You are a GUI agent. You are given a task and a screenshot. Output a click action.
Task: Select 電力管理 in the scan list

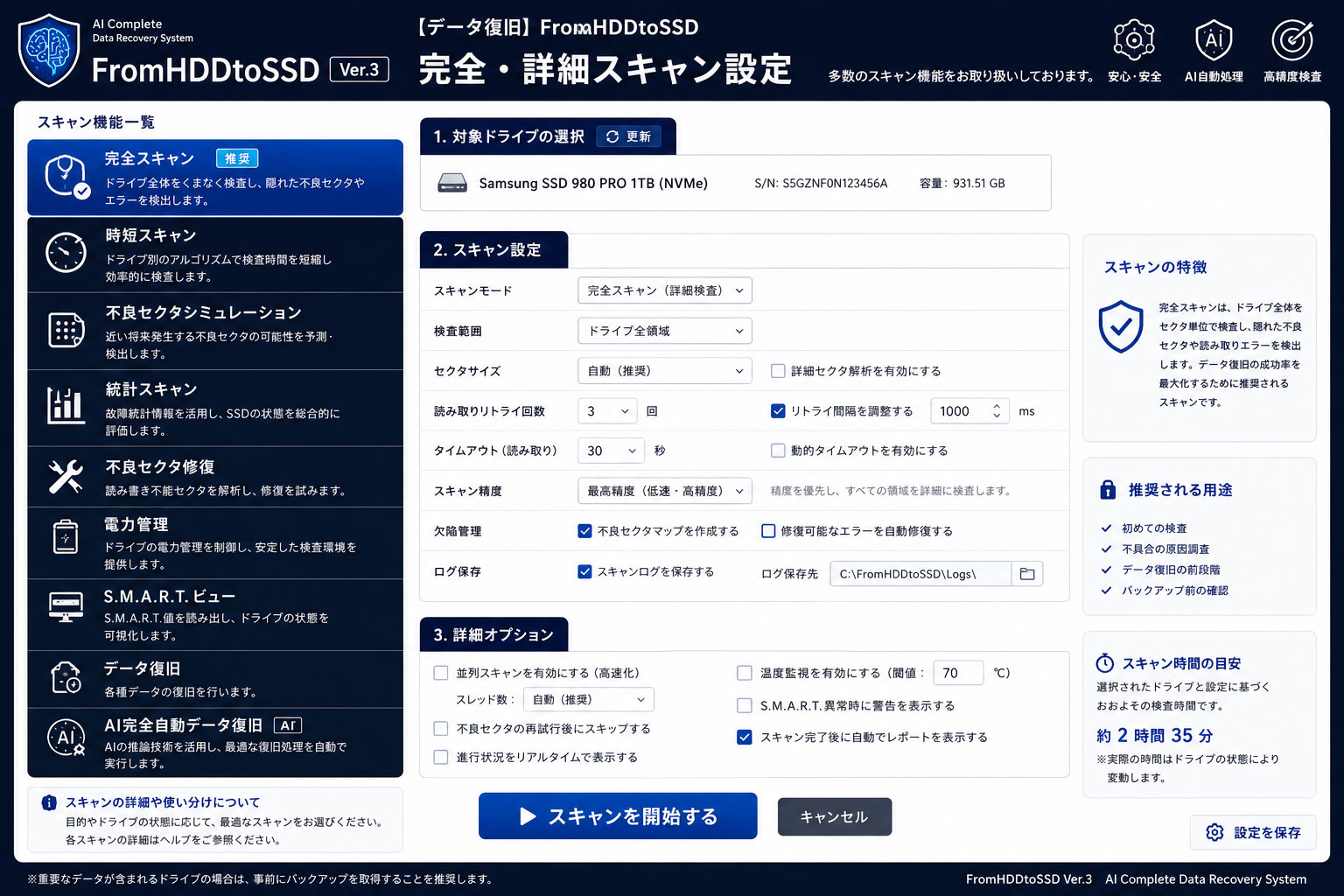[x=215, y=543]
